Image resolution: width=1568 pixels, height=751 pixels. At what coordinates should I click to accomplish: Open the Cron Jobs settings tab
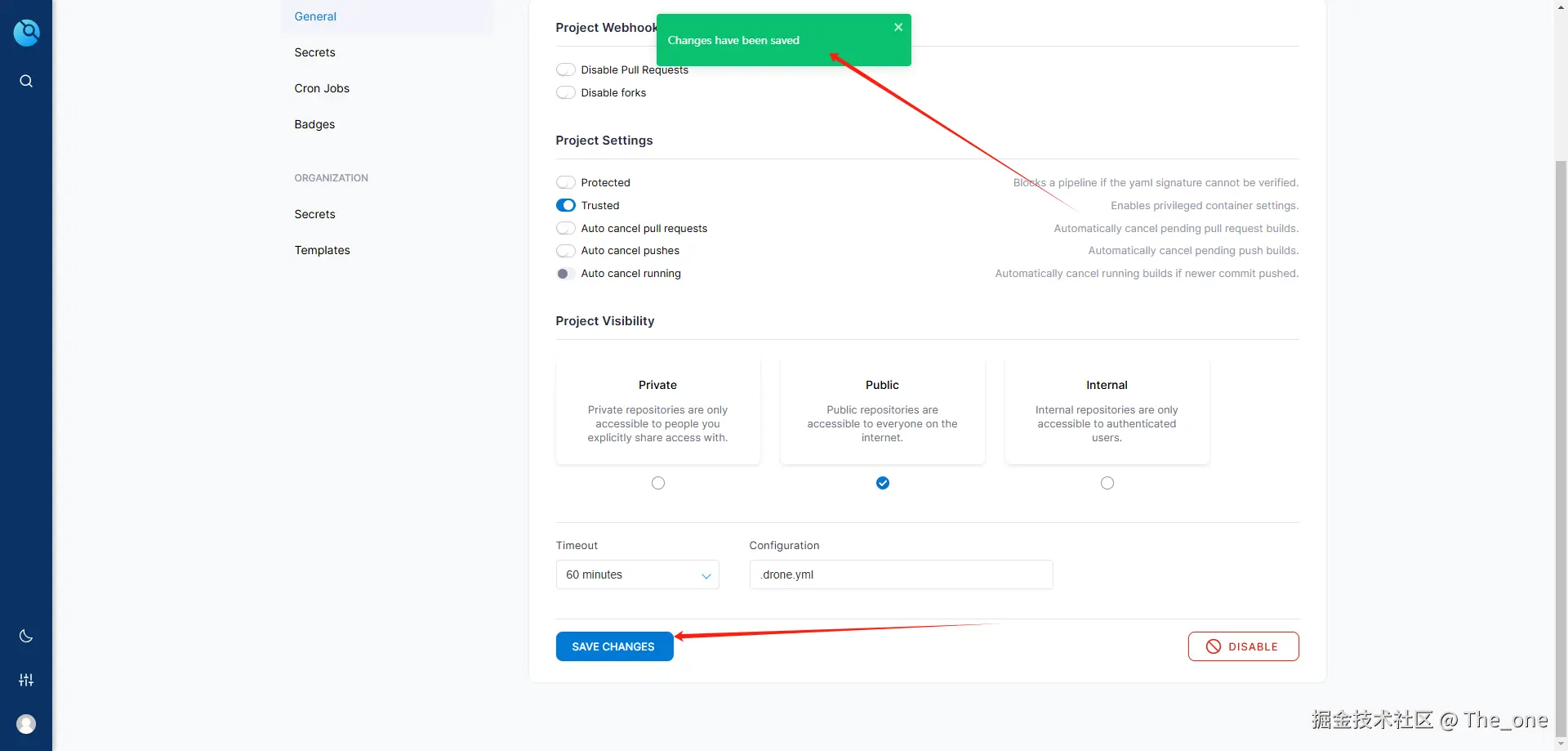click(322, 88)
